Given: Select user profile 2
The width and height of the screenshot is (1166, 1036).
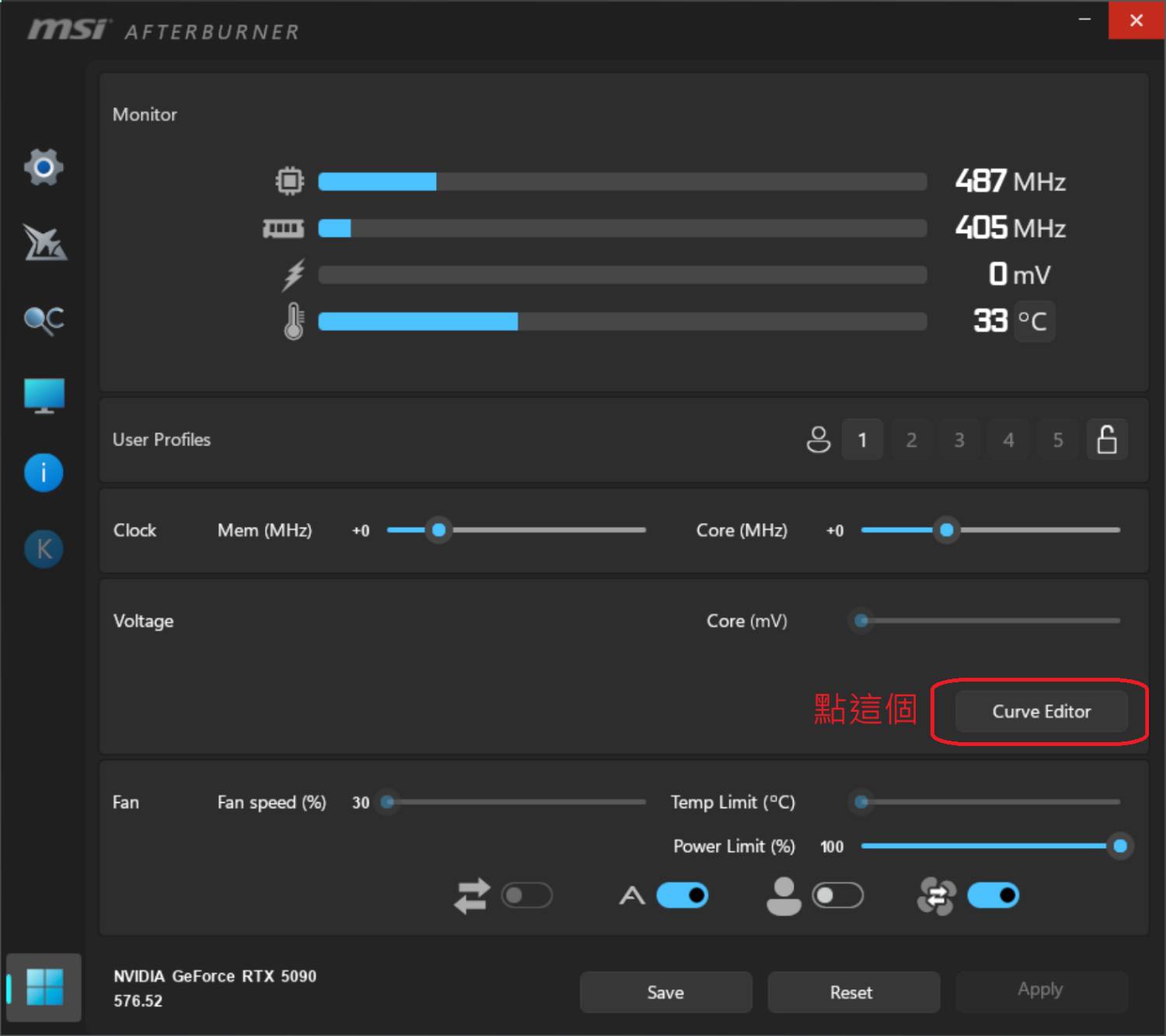Looking at the screenshot, I should 911,440.
